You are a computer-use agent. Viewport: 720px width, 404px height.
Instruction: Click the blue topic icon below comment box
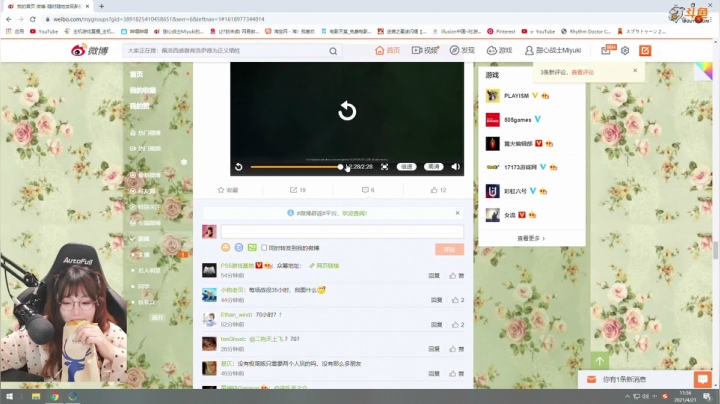point(239,247)
